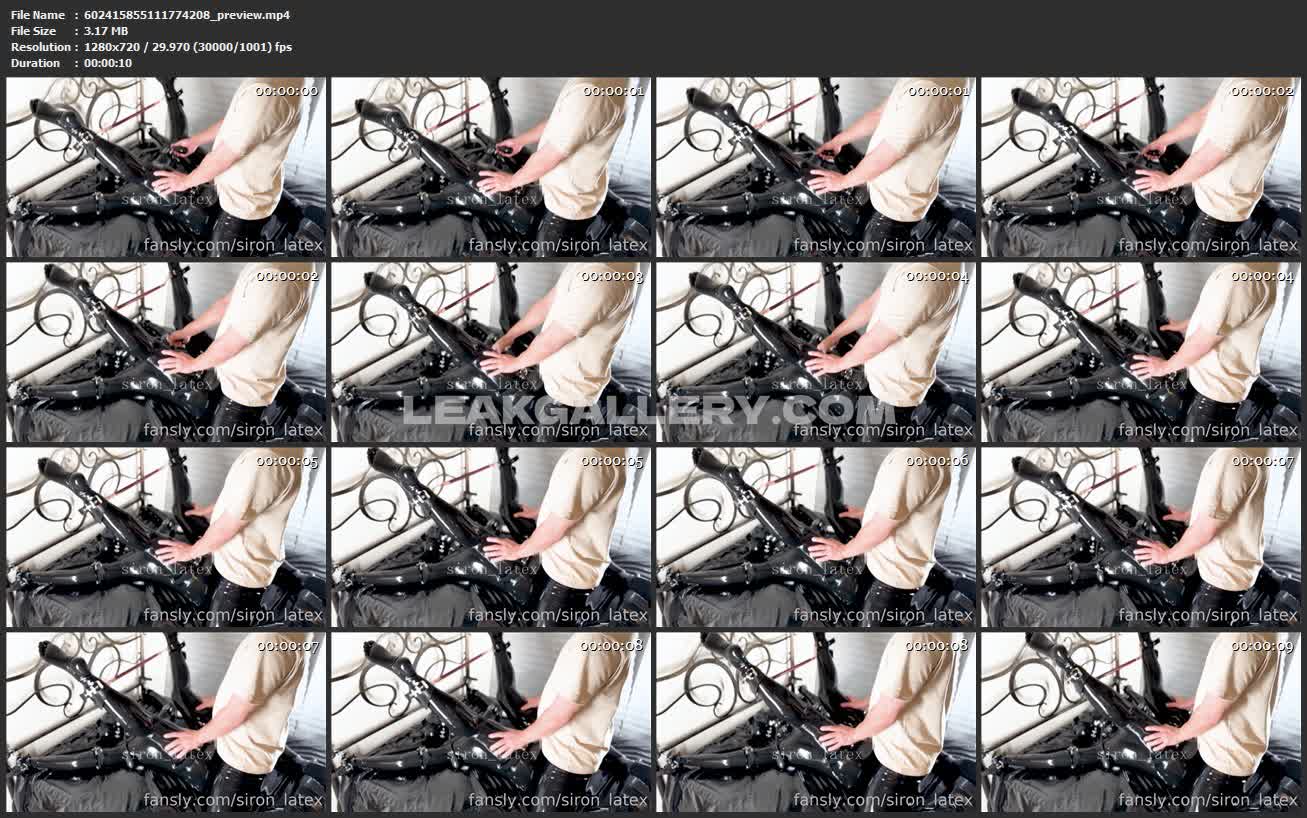The height and width of the screenshot is (818, 1307).
Task: Click the second 00:00:07 frame thumbnail
Action: click(x=166, y=721)
